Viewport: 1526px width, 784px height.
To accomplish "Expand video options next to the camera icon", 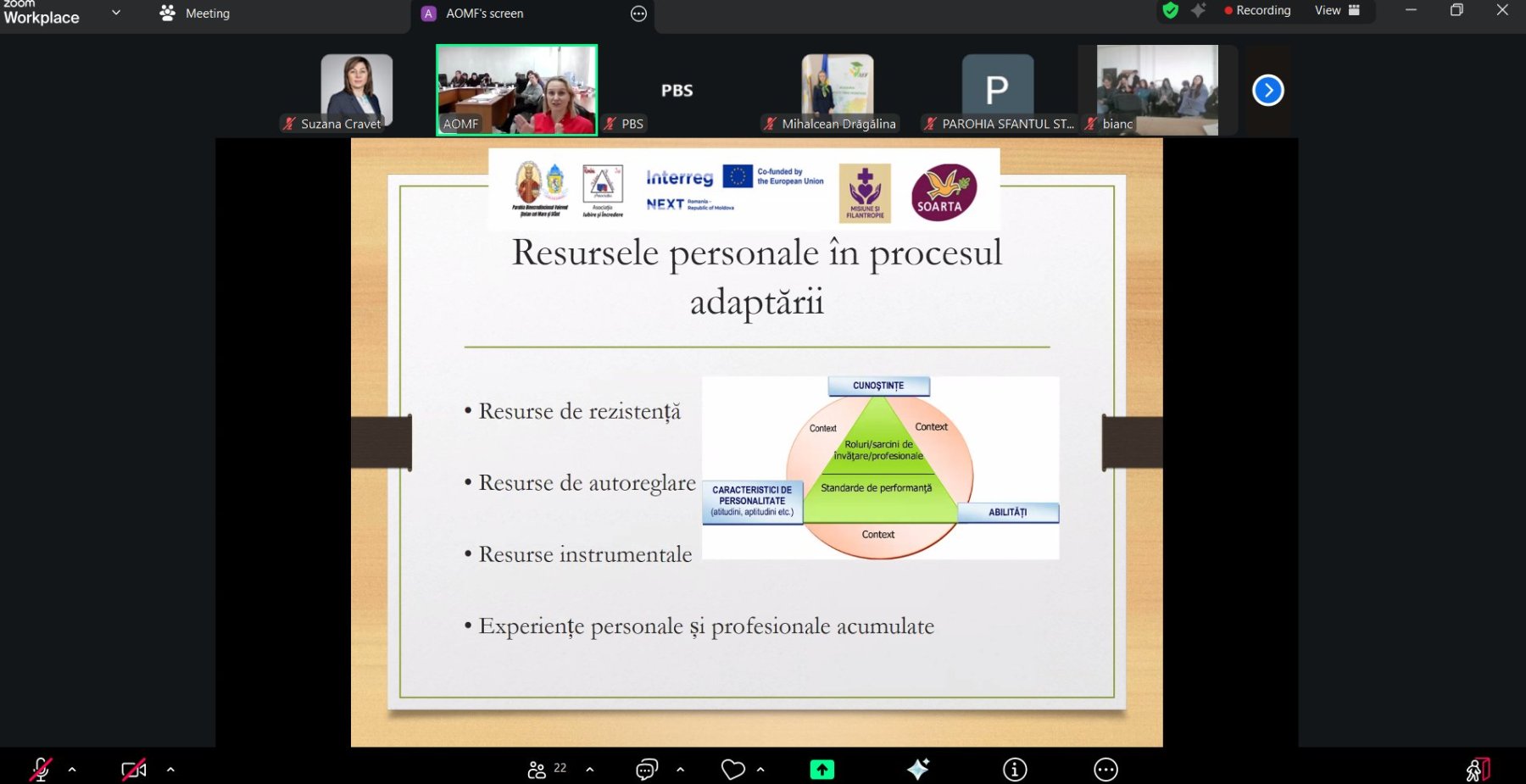I will coord(170,770).
